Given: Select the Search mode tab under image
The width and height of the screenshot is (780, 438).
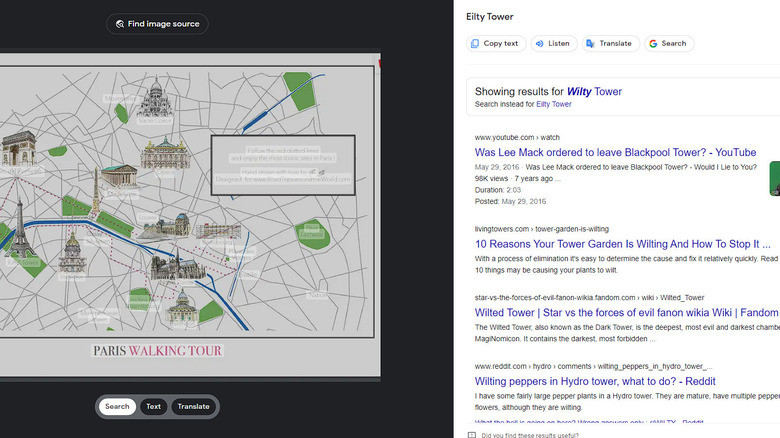Looking at the screenshot, I should (117, 406).
